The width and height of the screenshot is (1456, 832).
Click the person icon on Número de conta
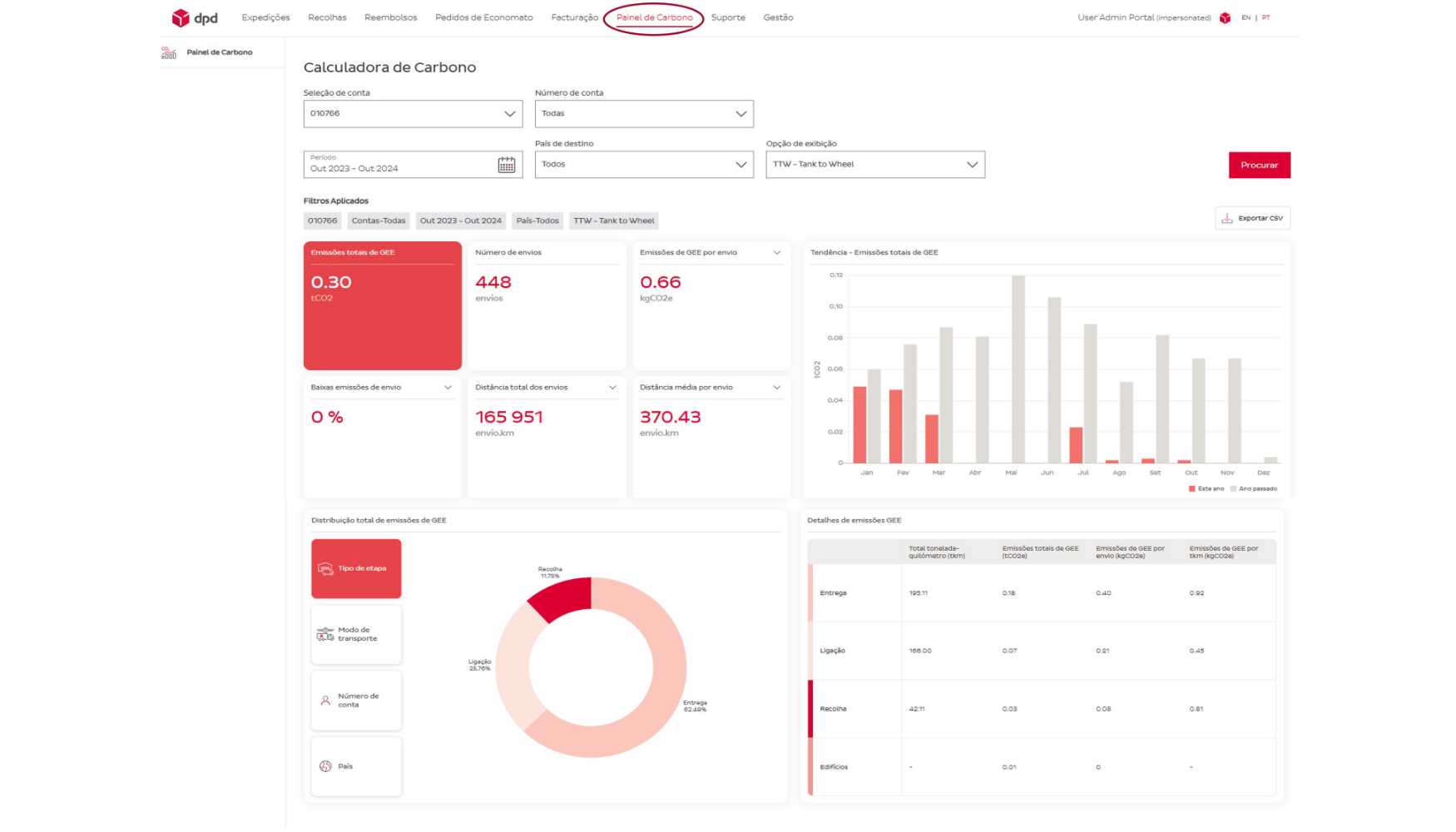[325, 701]
